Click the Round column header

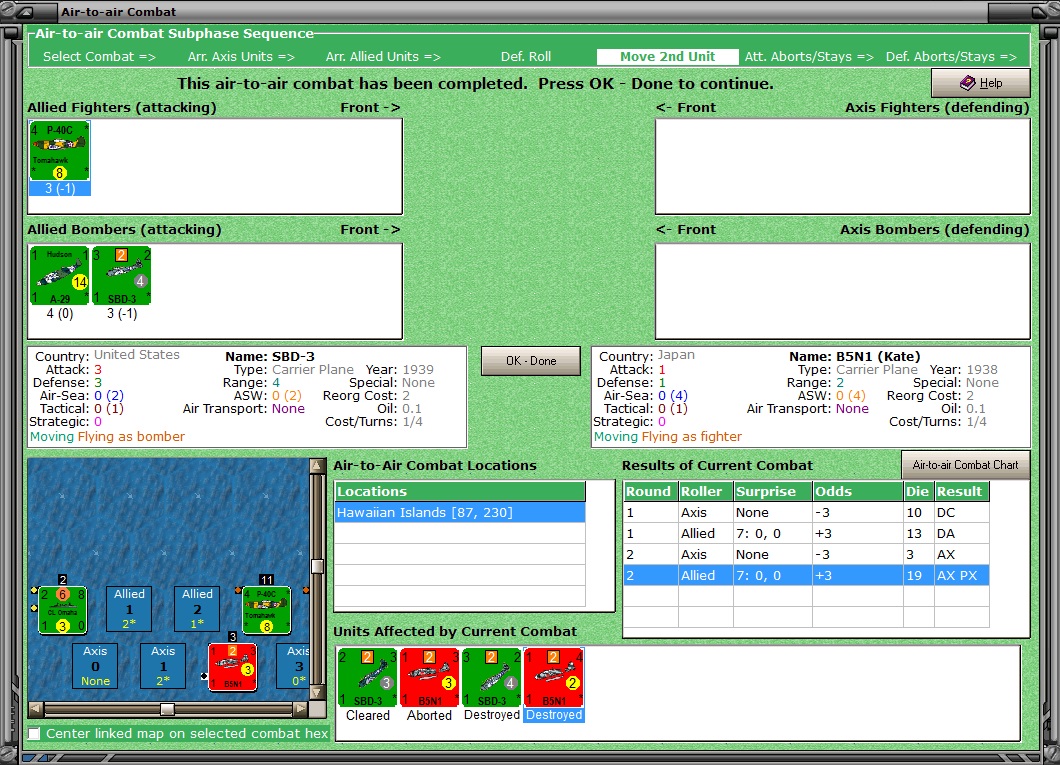coord(650,491)
